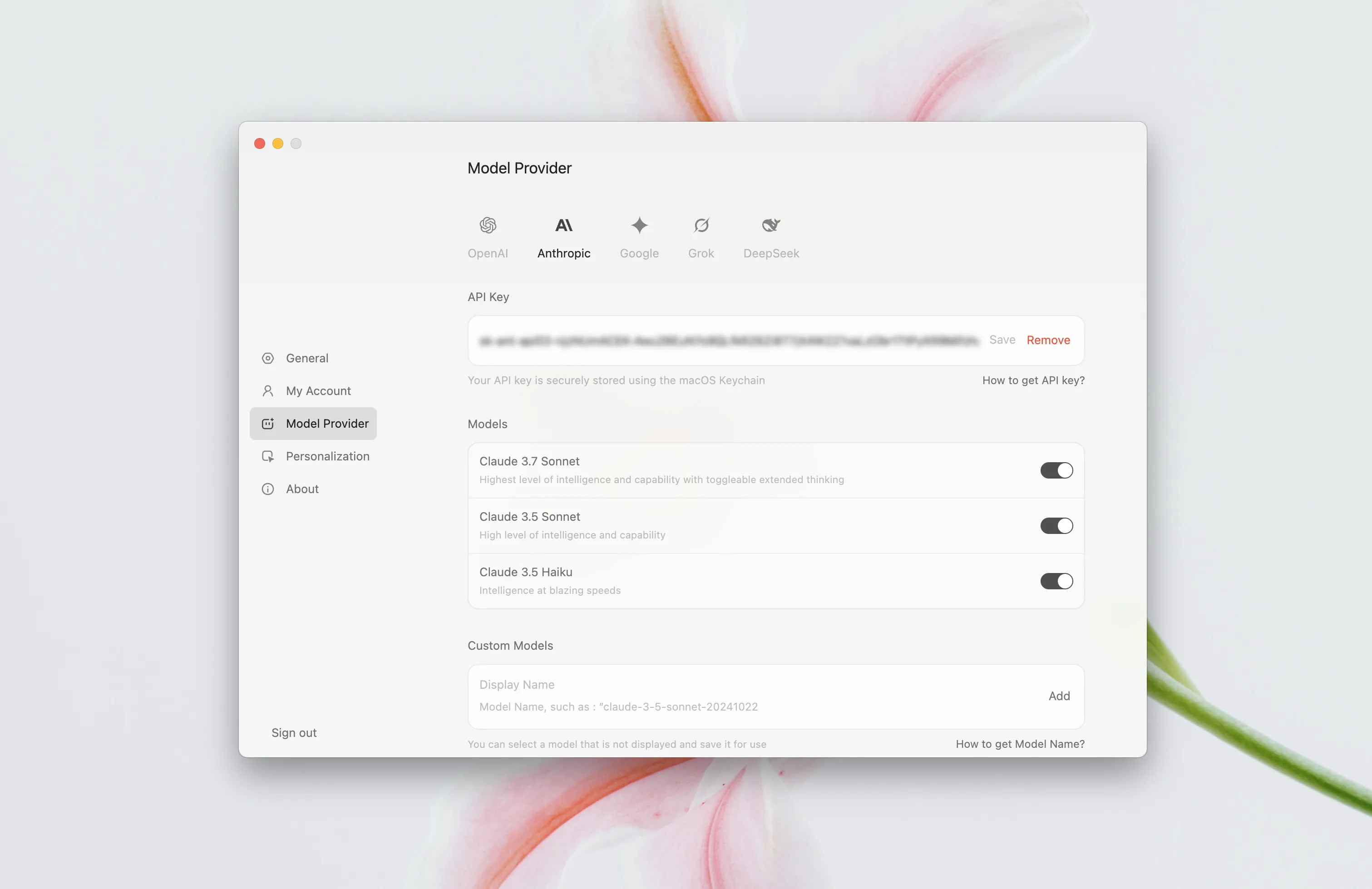Viewport: 1372px width, 889px height.
Task: Switch to the Model Provider section
Action: 327,424
